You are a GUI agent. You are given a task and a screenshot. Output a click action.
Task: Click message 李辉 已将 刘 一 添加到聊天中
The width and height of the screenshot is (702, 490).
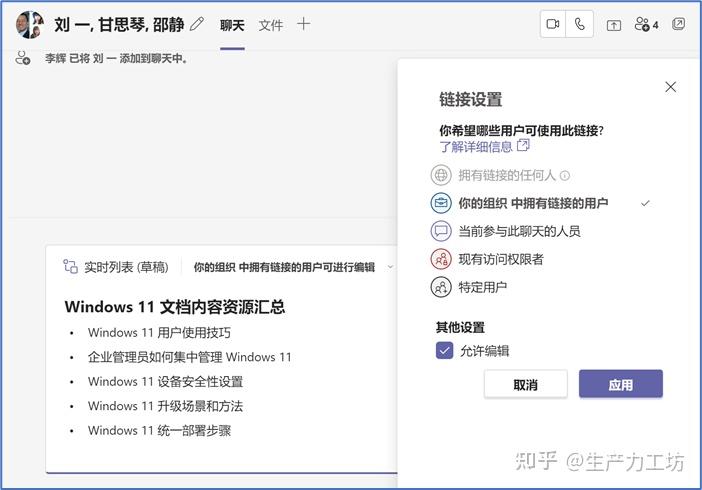116,58
